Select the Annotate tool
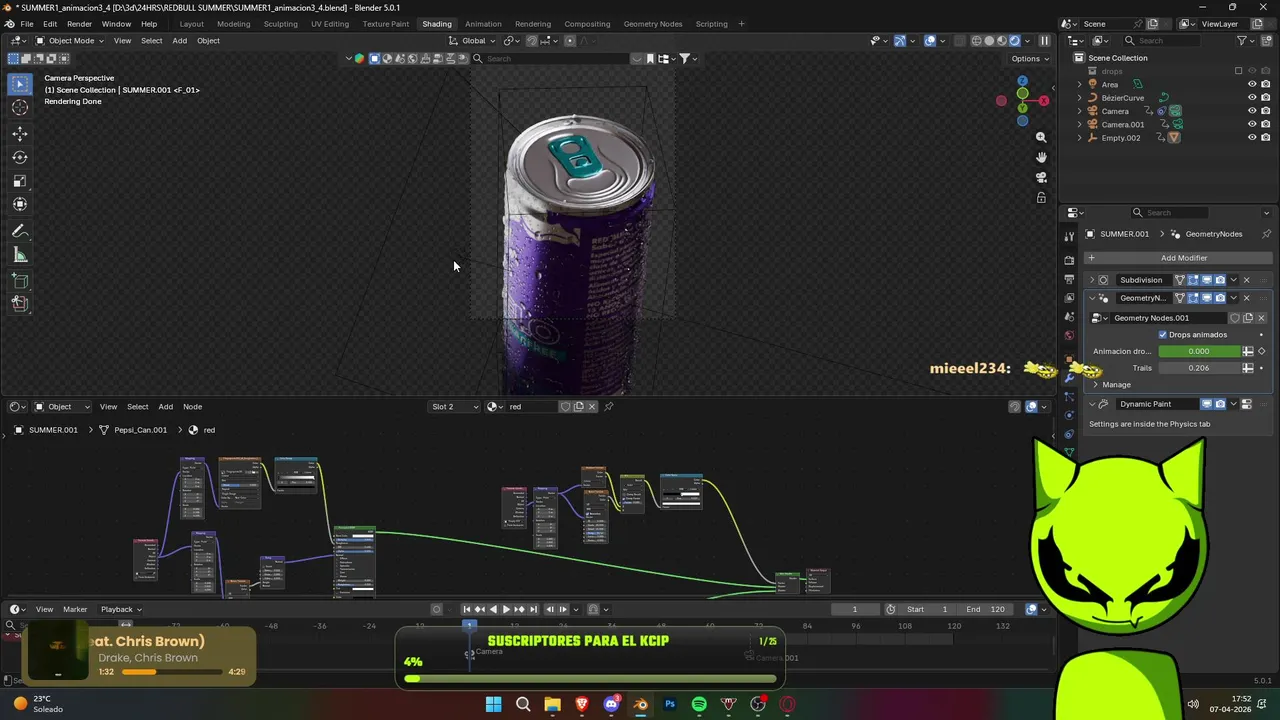Image resolution: width=1280 pixels, height=720 pixels. [x=20, y=231]
